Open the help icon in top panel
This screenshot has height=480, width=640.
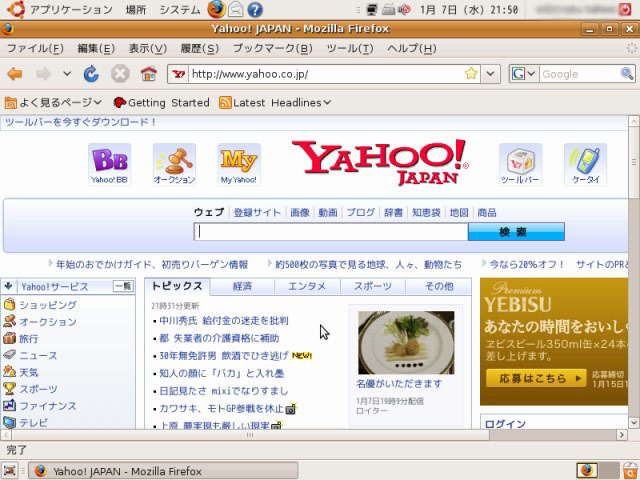click(255, 9)
